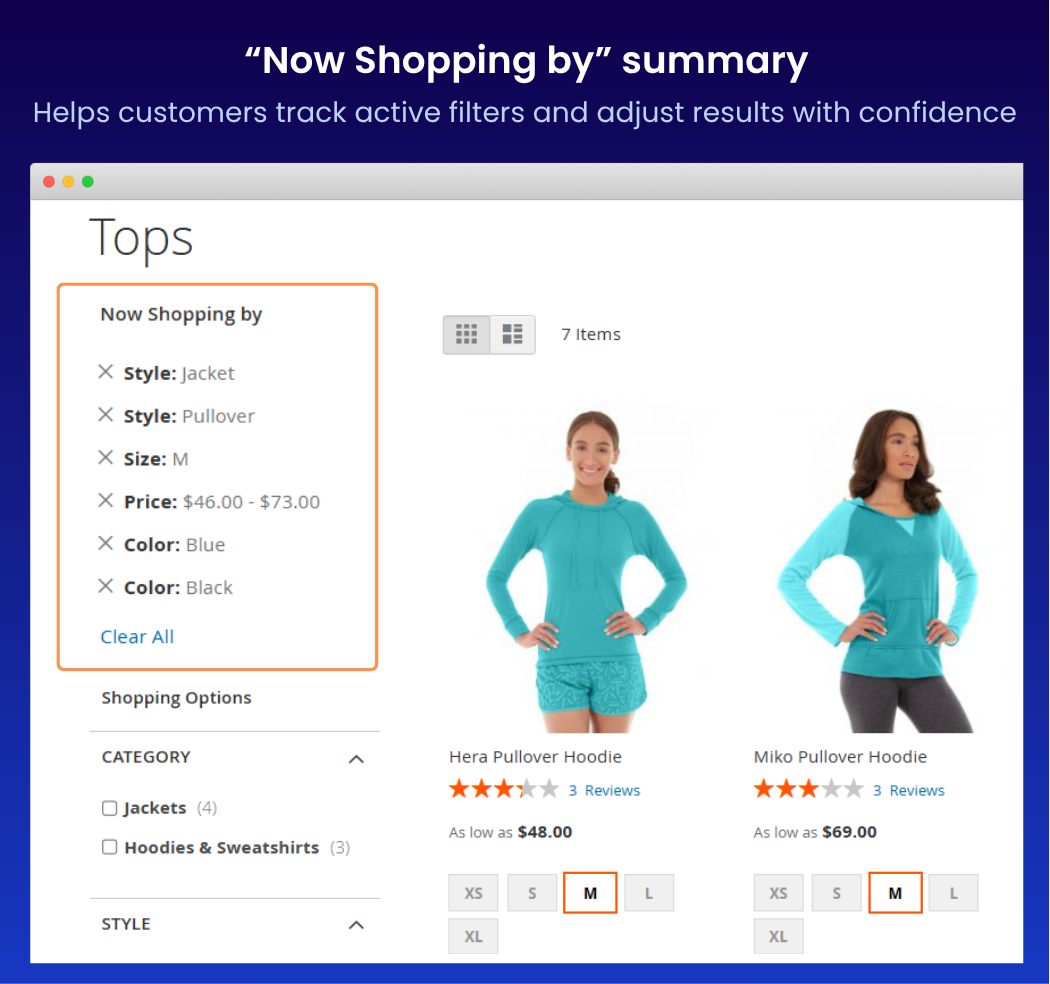Remove the Style: Pullover filter

[105, 415]
